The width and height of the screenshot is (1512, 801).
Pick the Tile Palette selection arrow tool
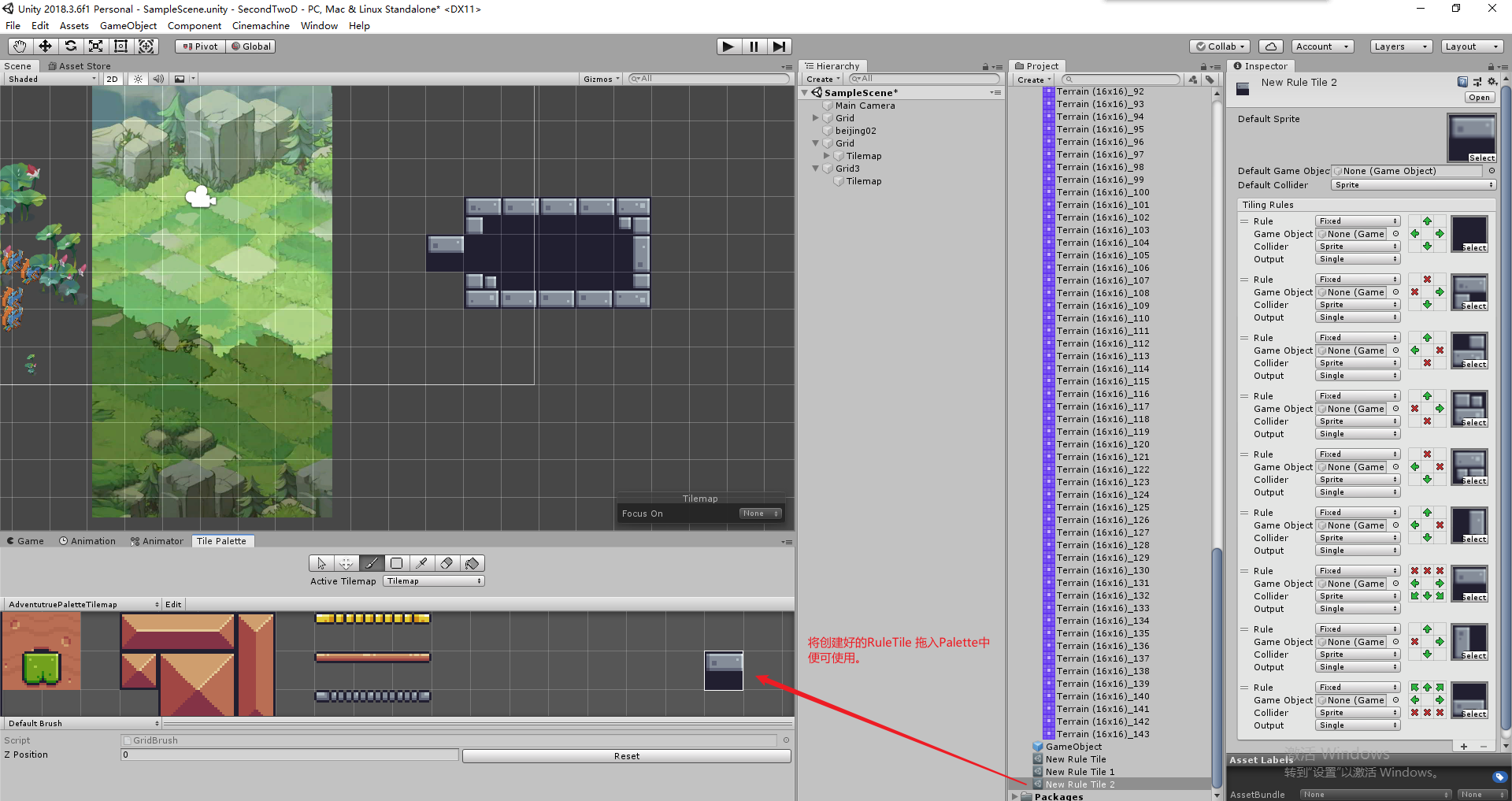(321, 563)
